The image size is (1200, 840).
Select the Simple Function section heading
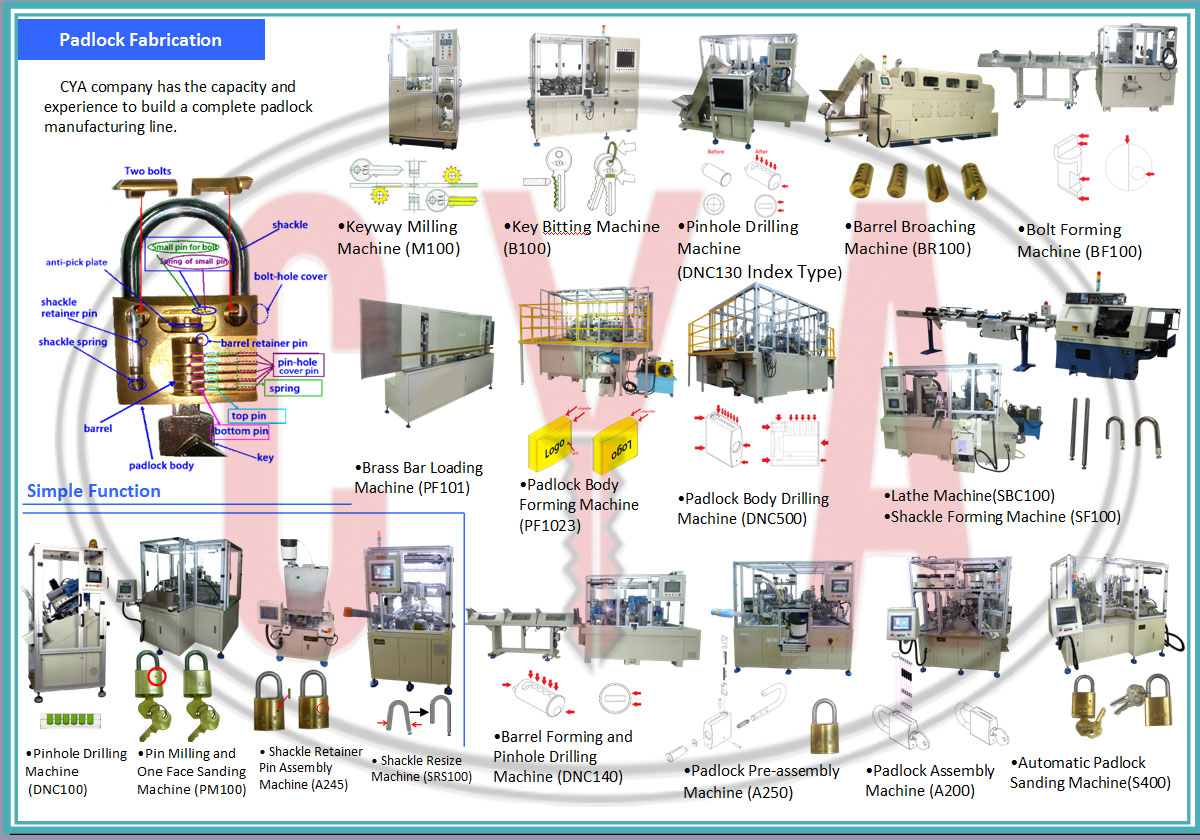pos(93,491)
